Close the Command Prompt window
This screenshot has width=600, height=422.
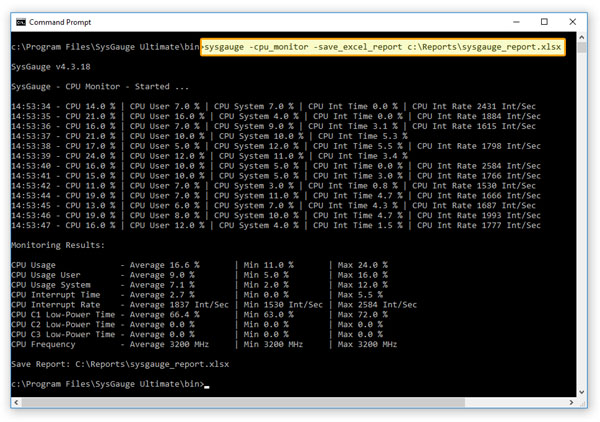pos(572,22)
